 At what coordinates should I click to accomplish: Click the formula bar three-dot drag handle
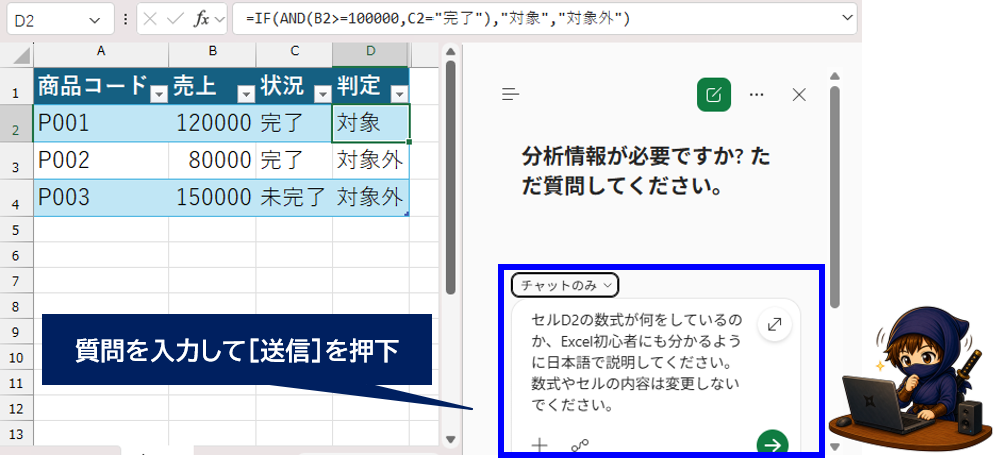[126, 20]
